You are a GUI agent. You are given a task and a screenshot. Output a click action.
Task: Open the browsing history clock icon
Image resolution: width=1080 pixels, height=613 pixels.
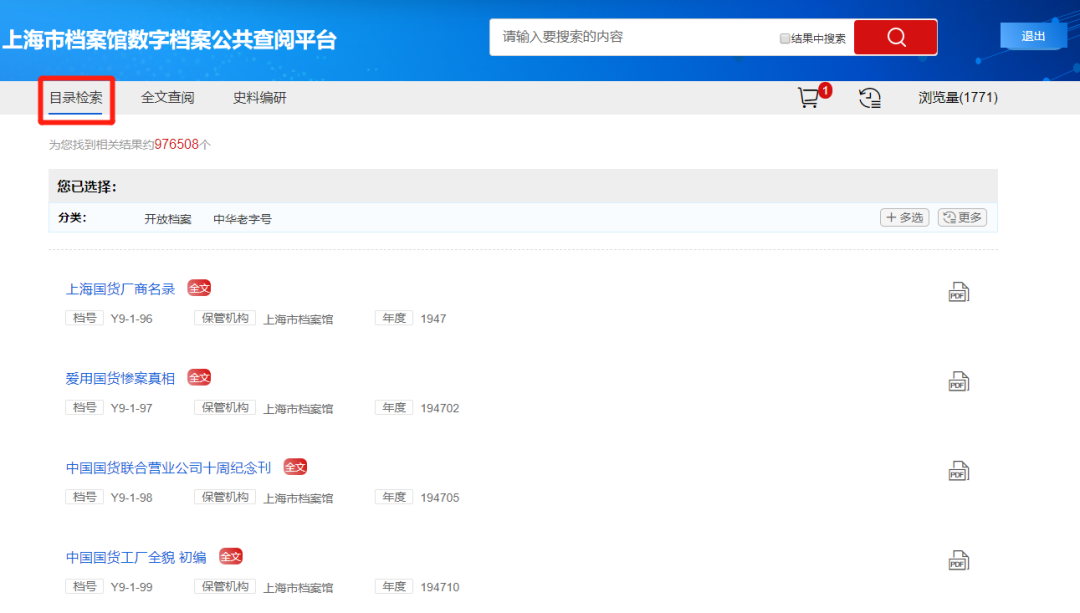click(x=870, y=98)
